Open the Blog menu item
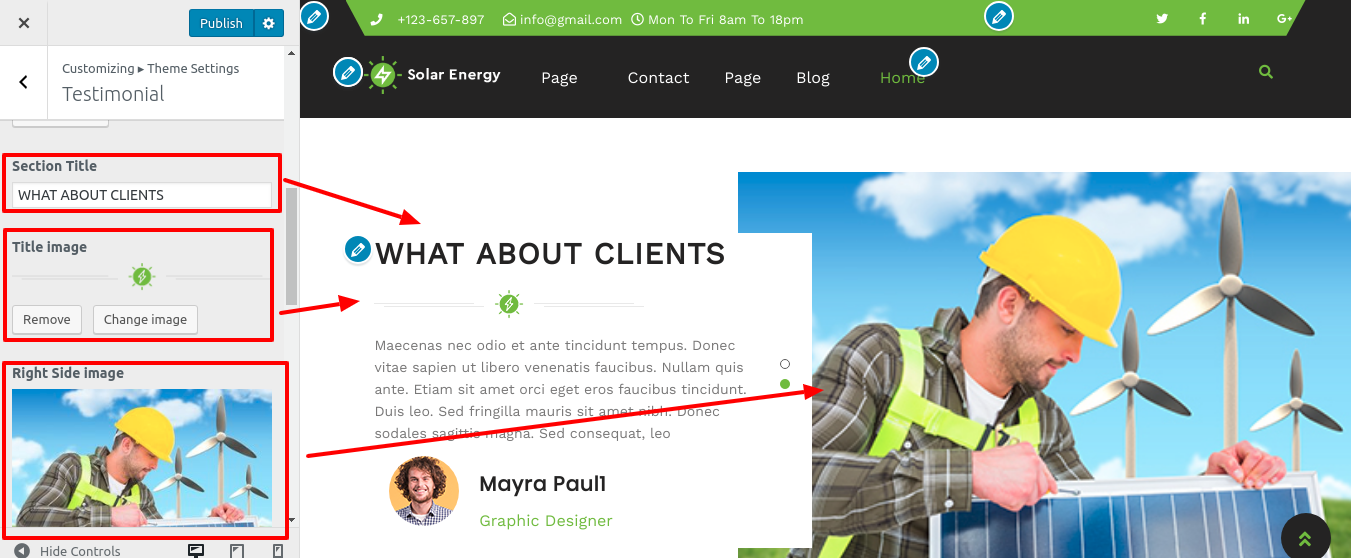The image size is (1351, 558). point(813,78)
